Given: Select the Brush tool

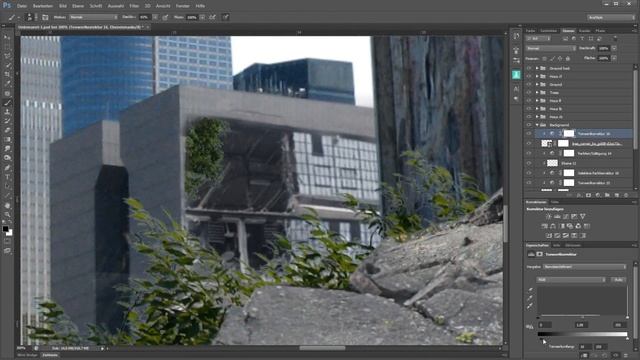Looking at the screenshot, I should 7,103.
